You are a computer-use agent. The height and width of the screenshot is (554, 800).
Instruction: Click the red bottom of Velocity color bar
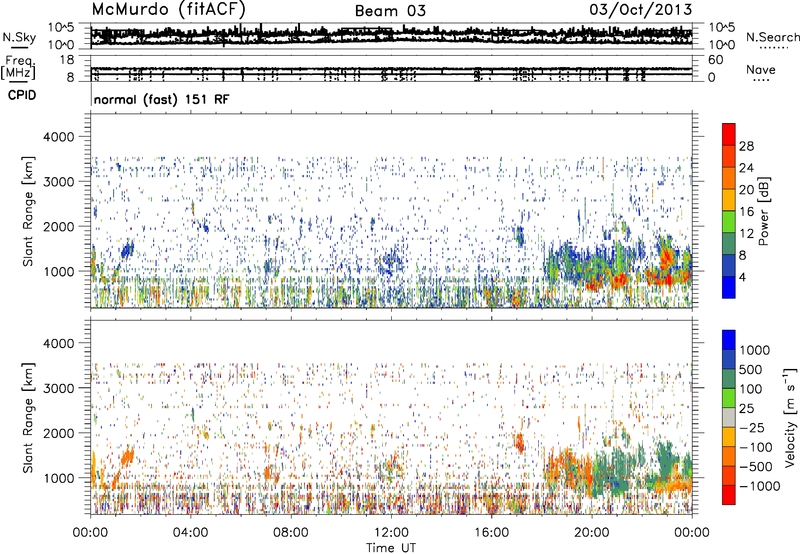729,495
